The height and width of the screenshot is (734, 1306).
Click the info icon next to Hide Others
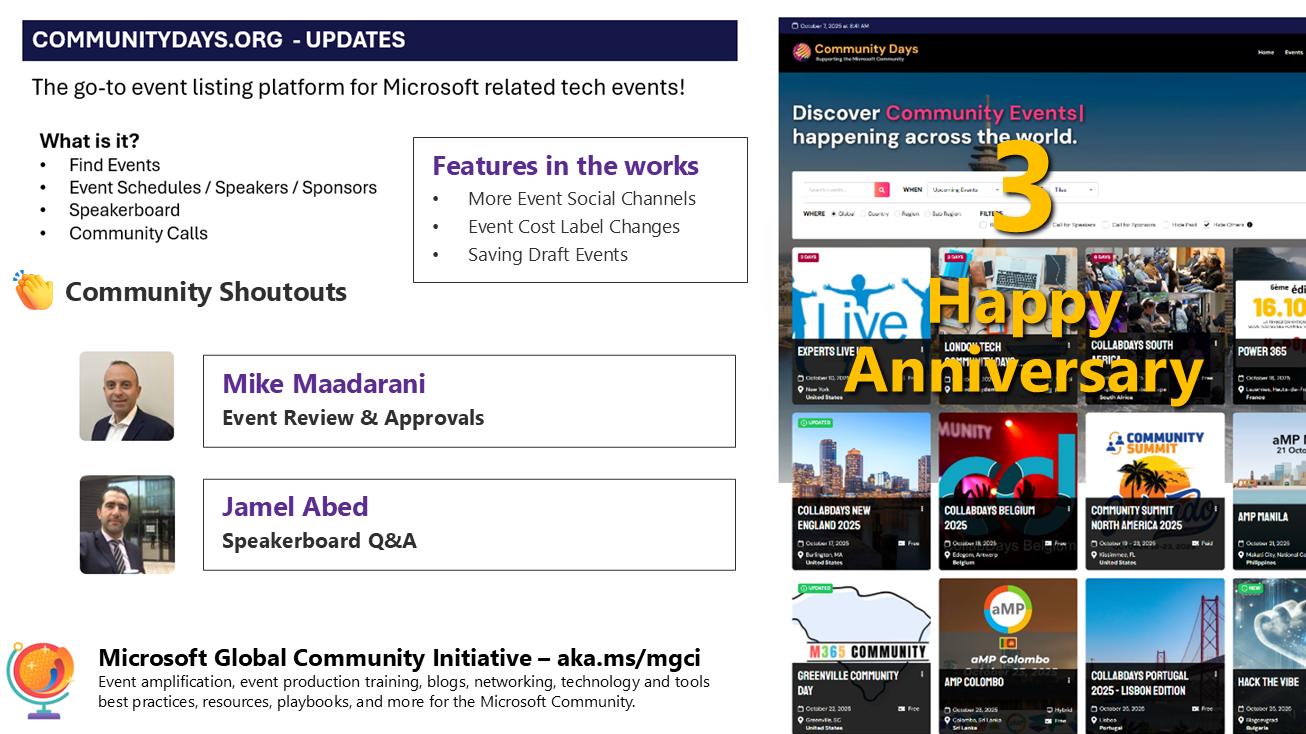pos(1250,225)
